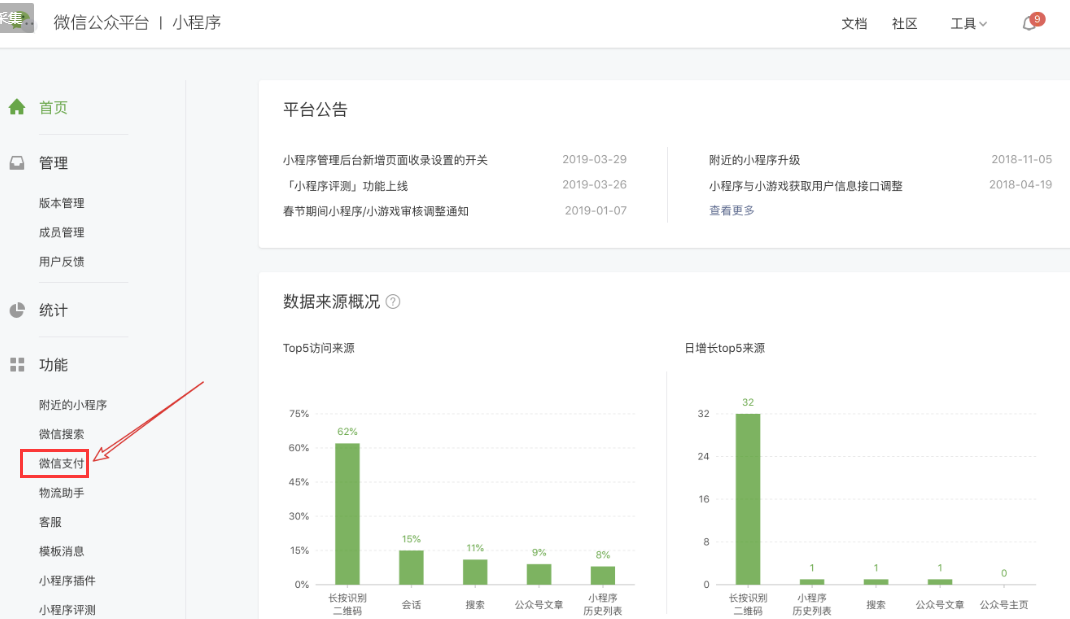
Task: Open 成员管理 in the sidebar
Action: pos(61,233)
